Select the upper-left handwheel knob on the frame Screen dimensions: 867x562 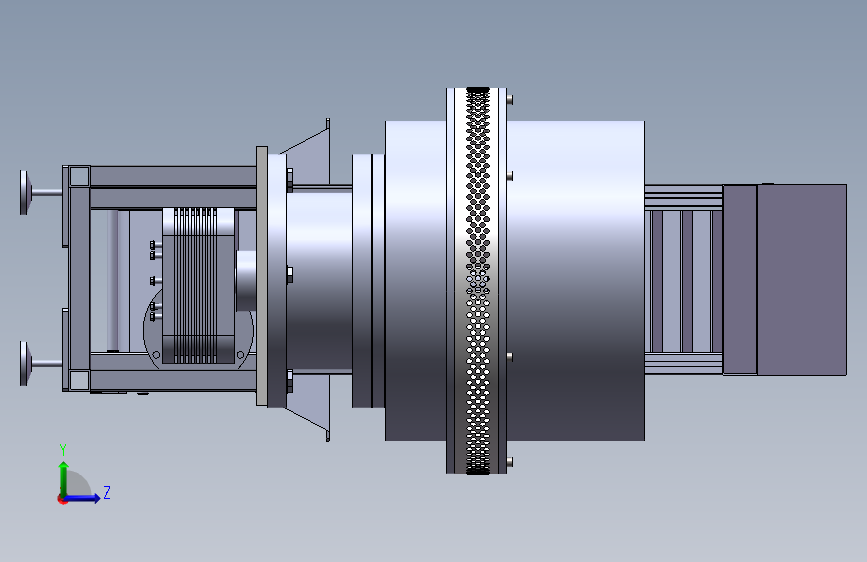[x=24, y=192]
